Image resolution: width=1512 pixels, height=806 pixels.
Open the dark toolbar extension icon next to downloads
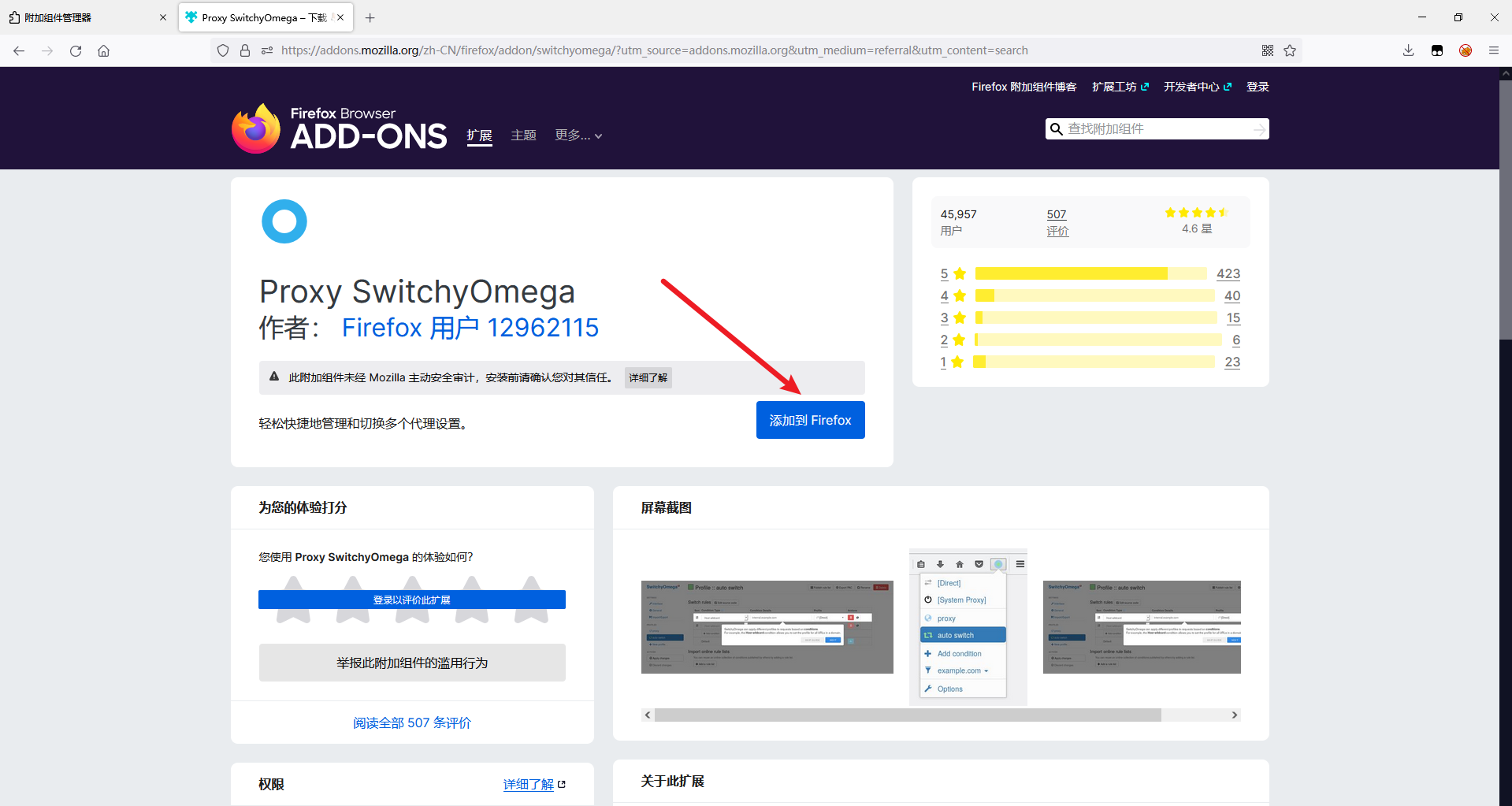[x=1437, y=50]
